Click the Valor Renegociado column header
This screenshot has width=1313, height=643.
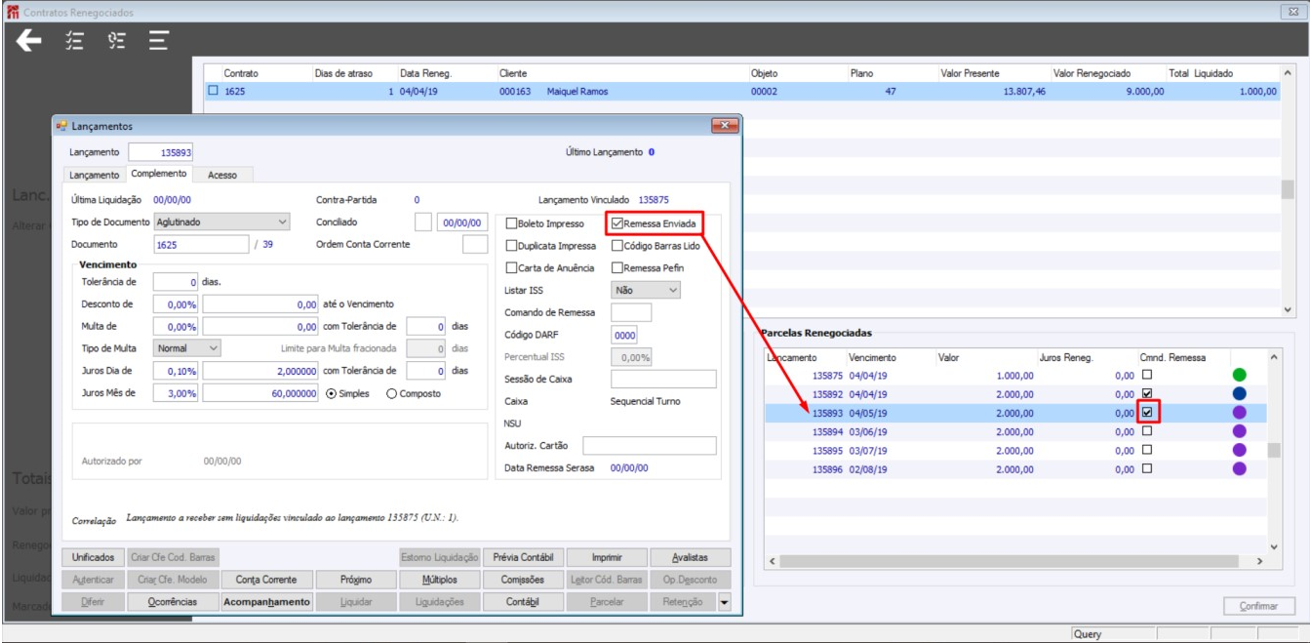tap(1092, 73)
